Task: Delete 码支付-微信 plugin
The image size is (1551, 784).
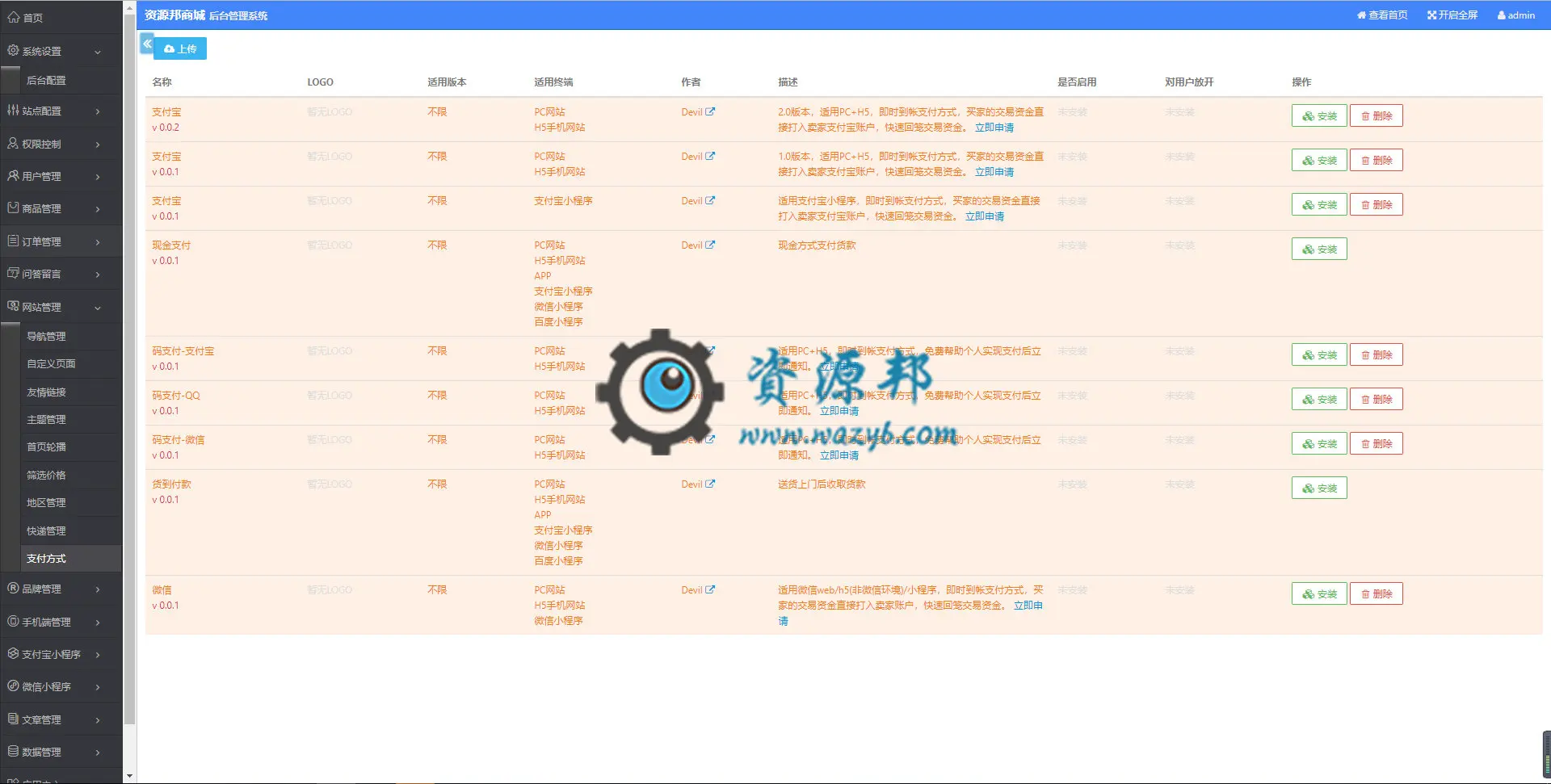Action: 1377,443
